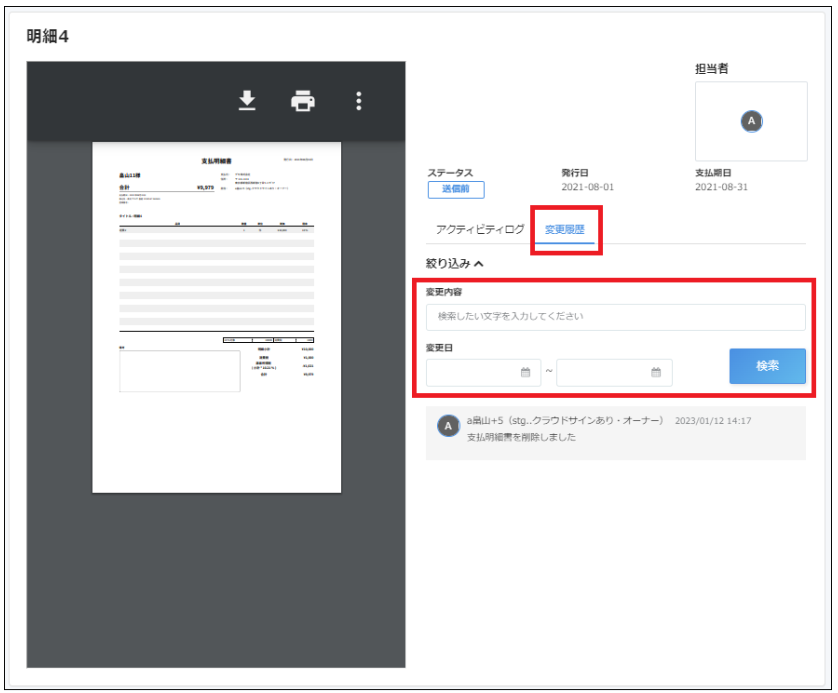The image size is (838, 693).
Task: Focus the 変更日 end date field
Action: [614, 372]
